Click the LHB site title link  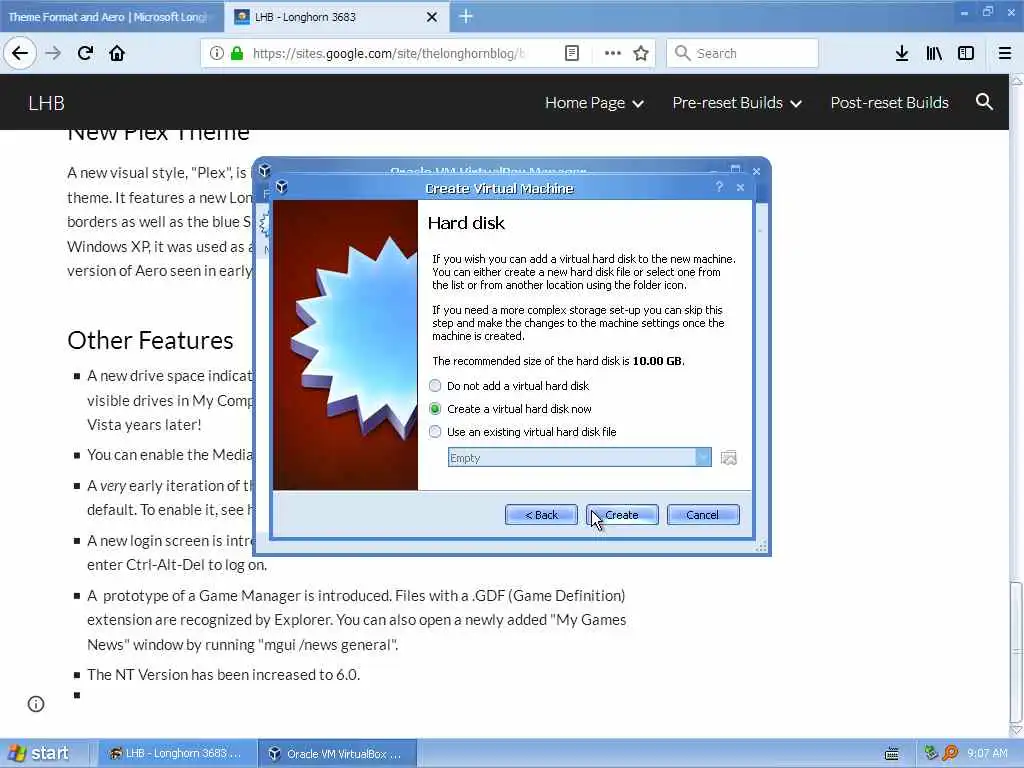pyautogui.click(x=46, y=103)
